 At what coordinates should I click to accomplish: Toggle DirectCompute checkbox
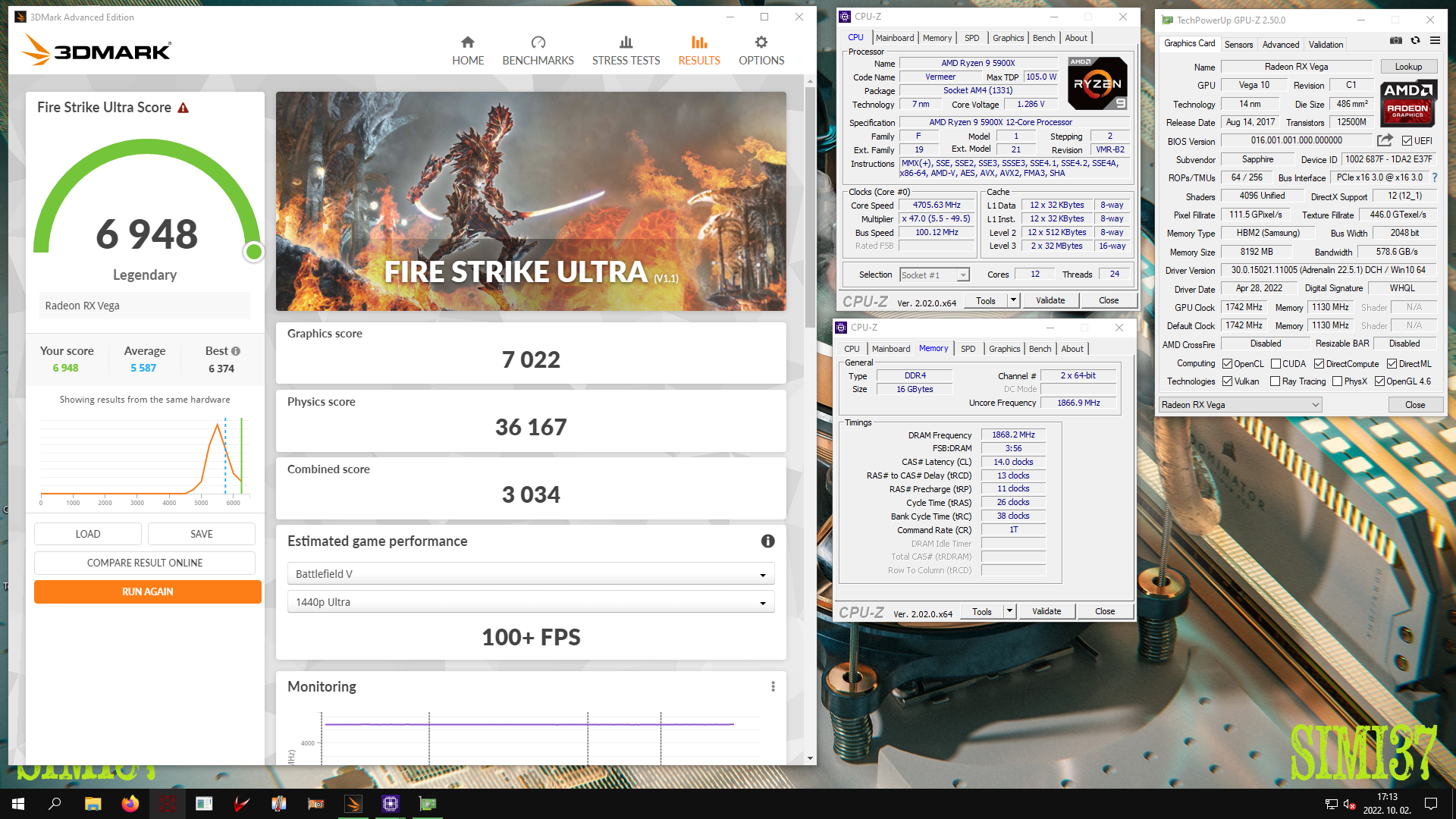[x=1319, y=364]
